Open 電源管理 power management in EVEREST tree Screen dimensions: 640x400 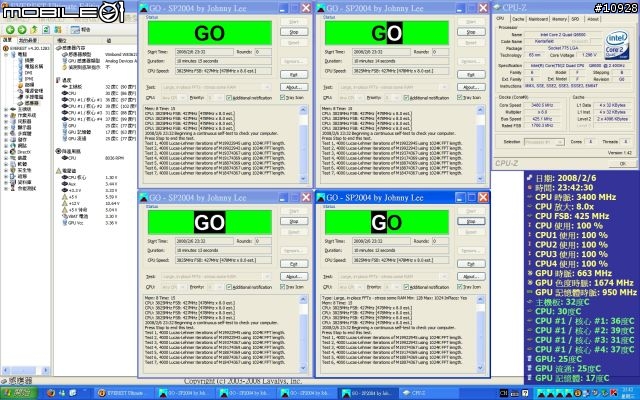point(31,91)
